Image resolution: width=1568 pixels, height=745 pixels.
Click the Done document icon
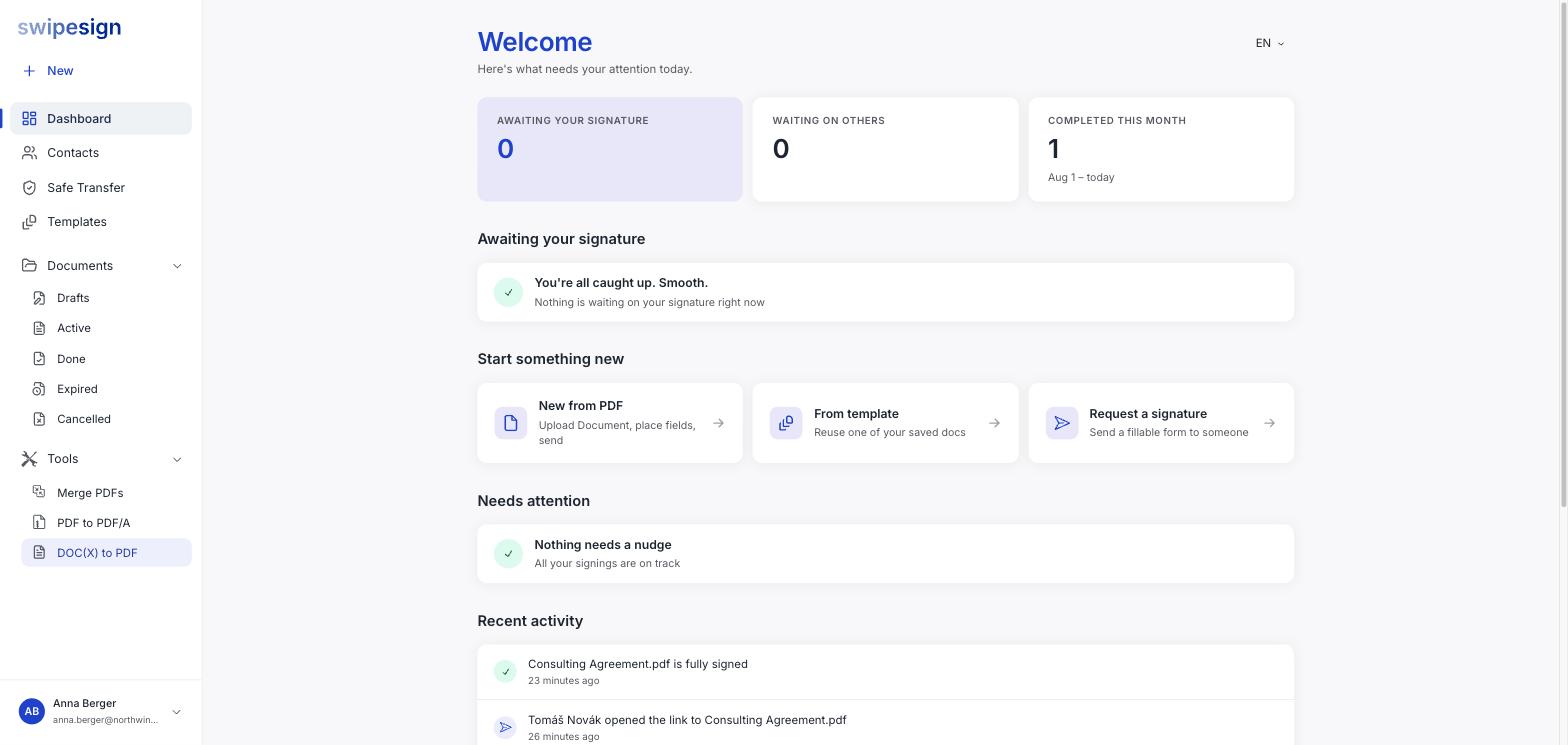tap(39, 359)
